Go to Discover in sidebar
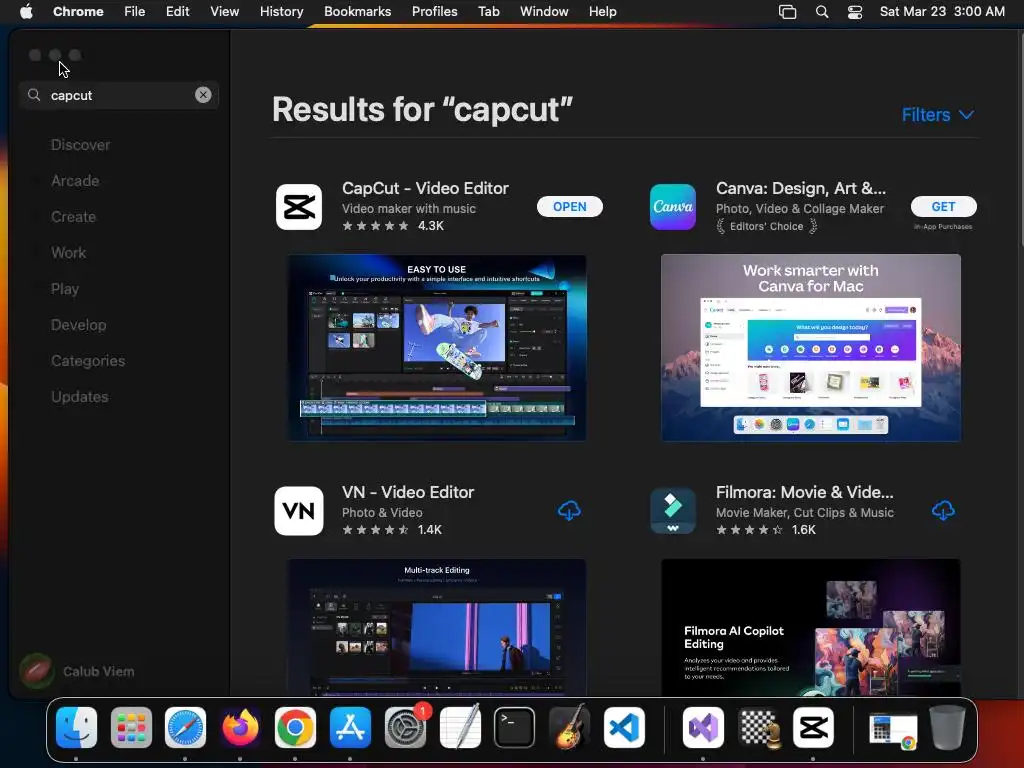 80,145
